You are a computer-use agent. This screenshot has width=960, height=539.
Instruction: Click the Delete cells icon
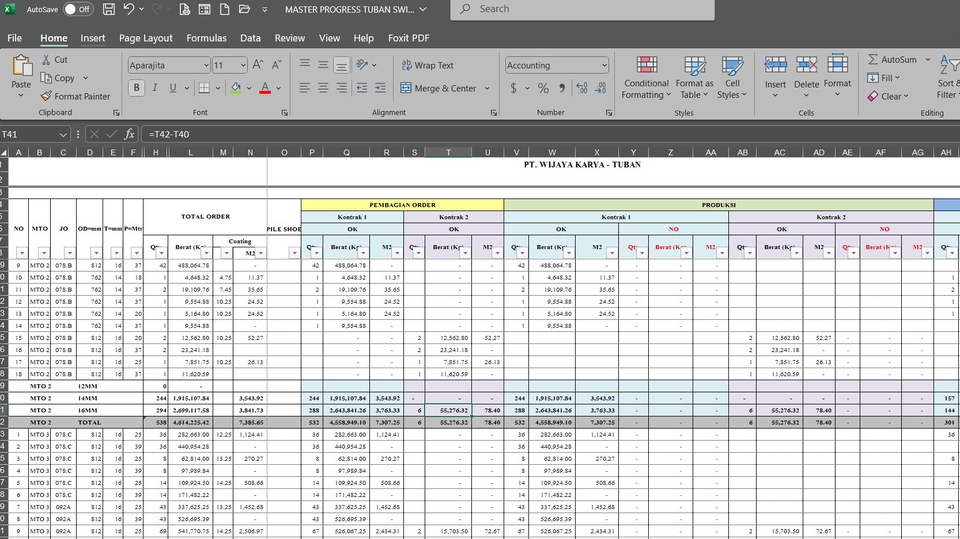806,64
